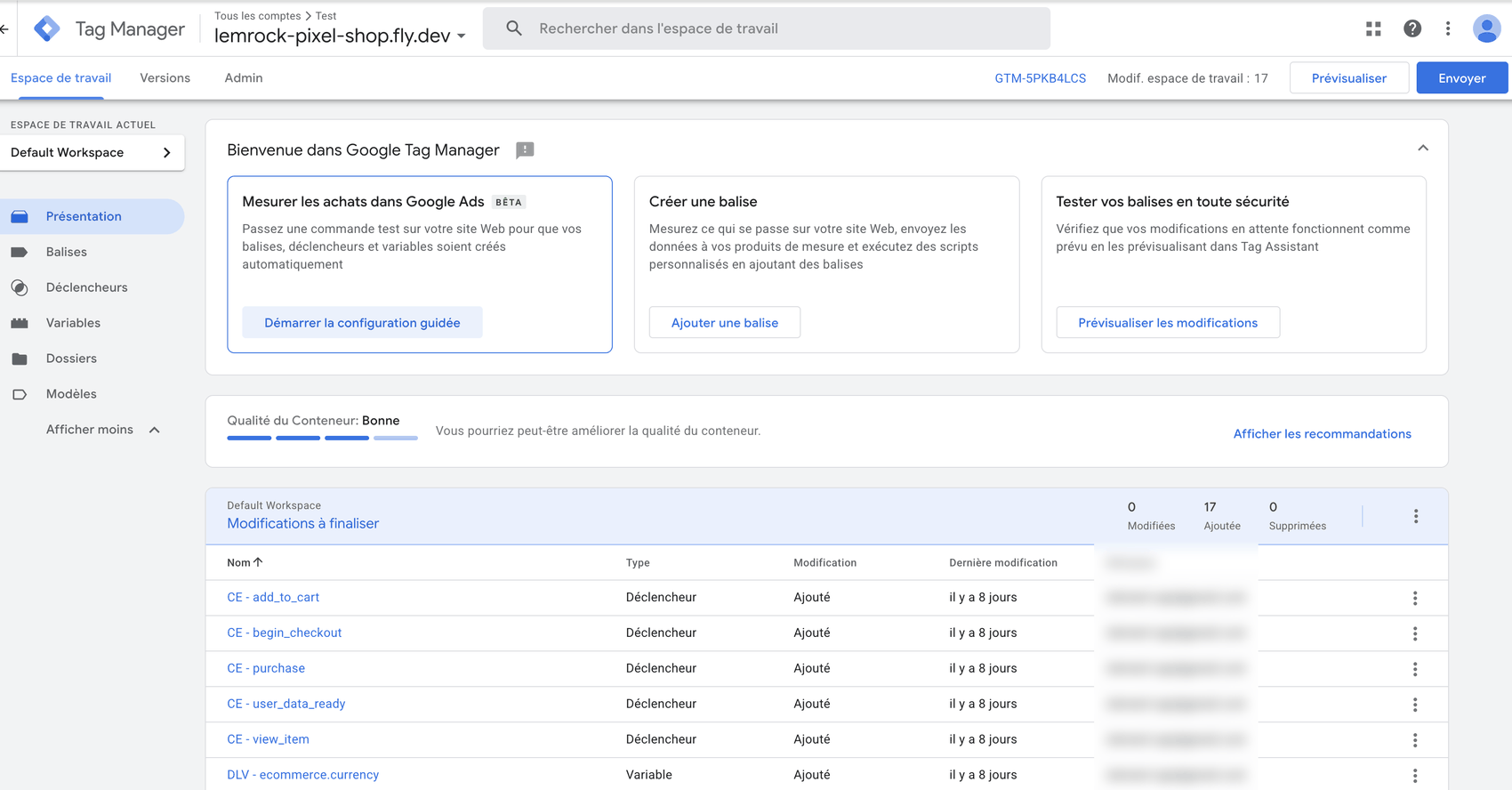Open the help question mark icon
Viewport: 1512px width, 790px height.
click(1412, 28)
